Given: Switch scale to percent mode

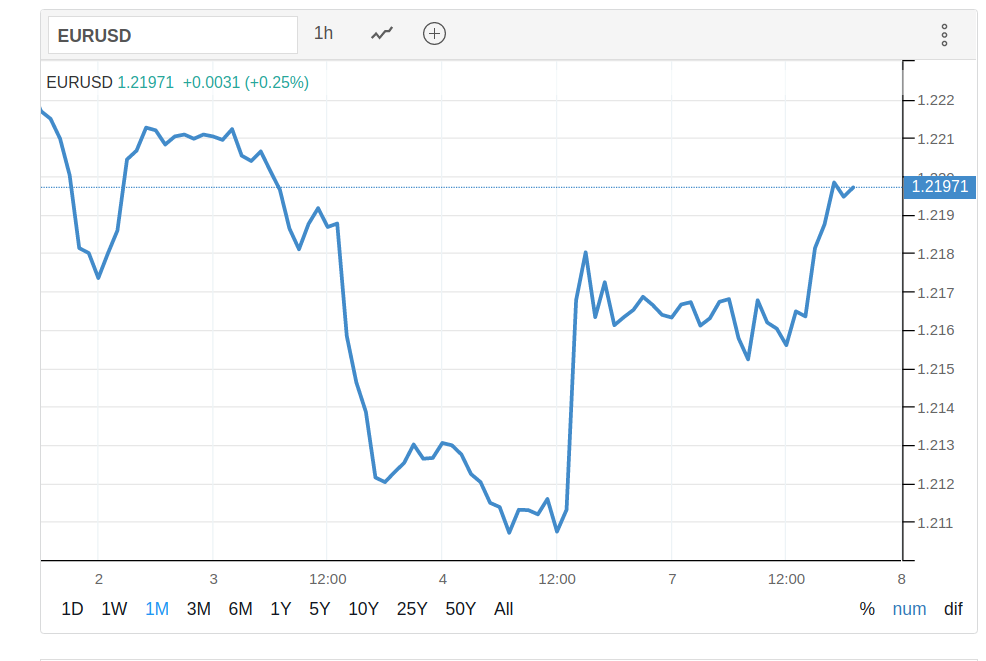Looking at the screenshot, I should pyautogui.click(x=867, y=609).
